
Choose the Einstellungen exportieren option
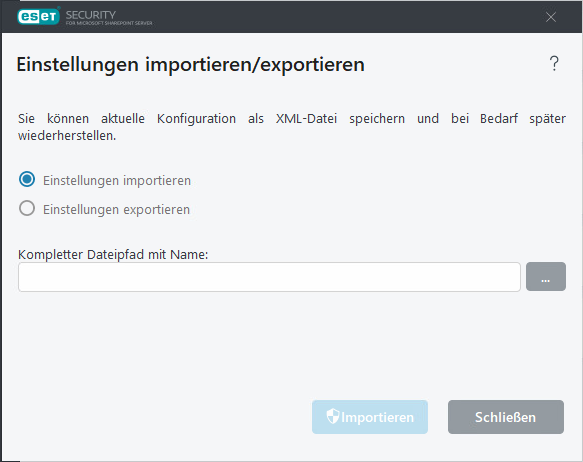click(x=27, y=208)
